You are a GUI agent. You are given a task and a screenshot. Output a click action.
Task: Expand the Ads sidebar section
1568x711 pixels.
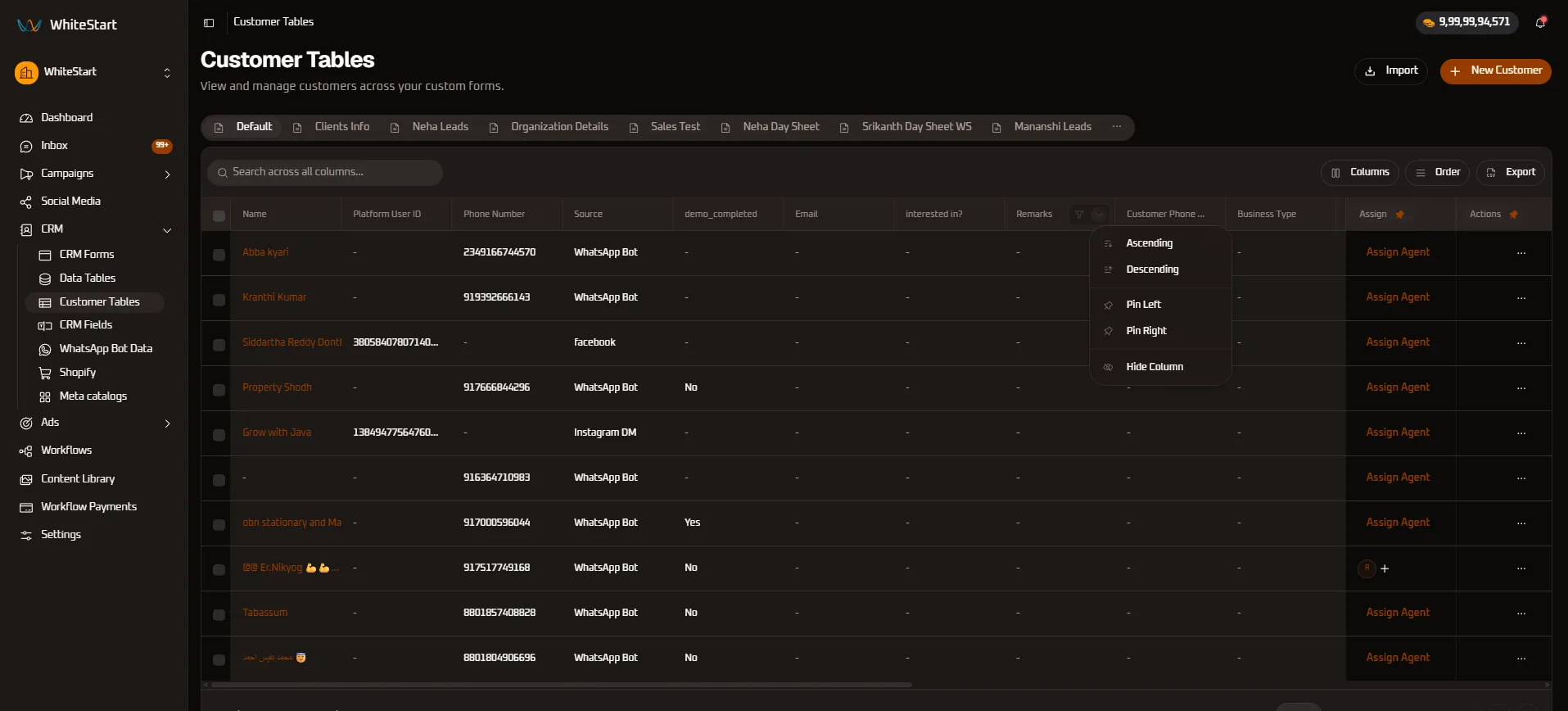point(167,423)
